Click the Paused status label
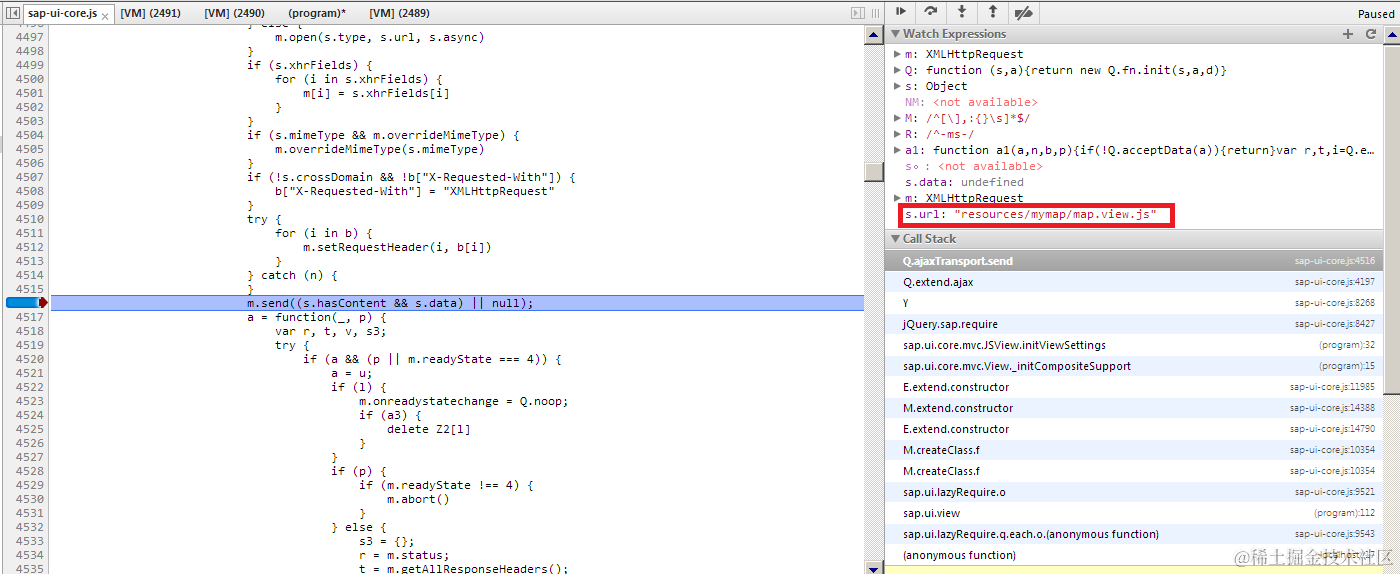The width and height of the screenshot is (1400, 574). click(x=1375, y=14)
